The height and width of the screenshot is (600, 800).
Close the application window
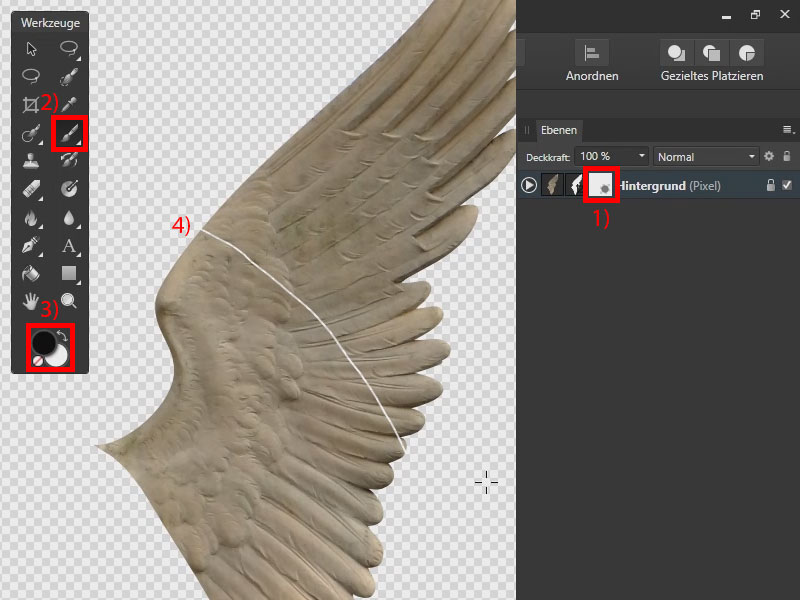[x=785, y=14]
